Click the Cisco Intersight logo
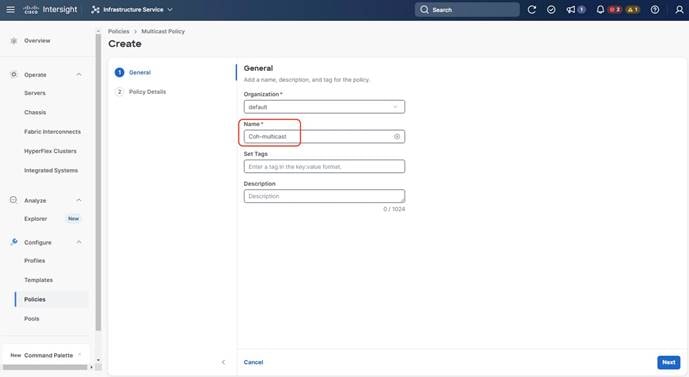 pyautogui.click(x=50, y=9)
